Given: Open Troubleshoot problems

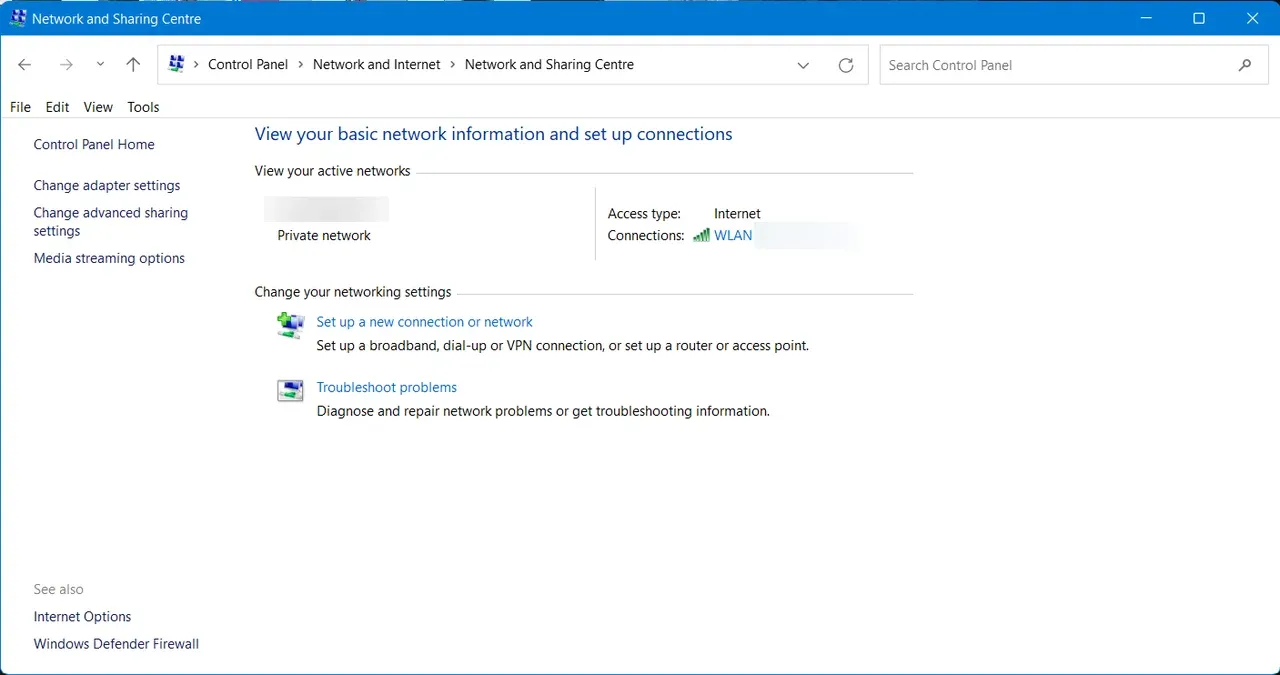Looking at the screenshot, I should [x=386, y=388].
